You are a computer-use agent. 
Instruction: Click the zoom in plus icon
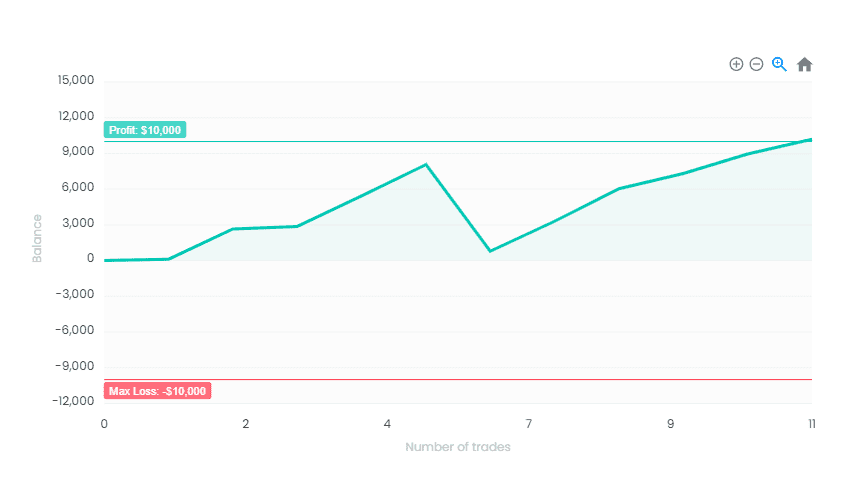[736, 64]
